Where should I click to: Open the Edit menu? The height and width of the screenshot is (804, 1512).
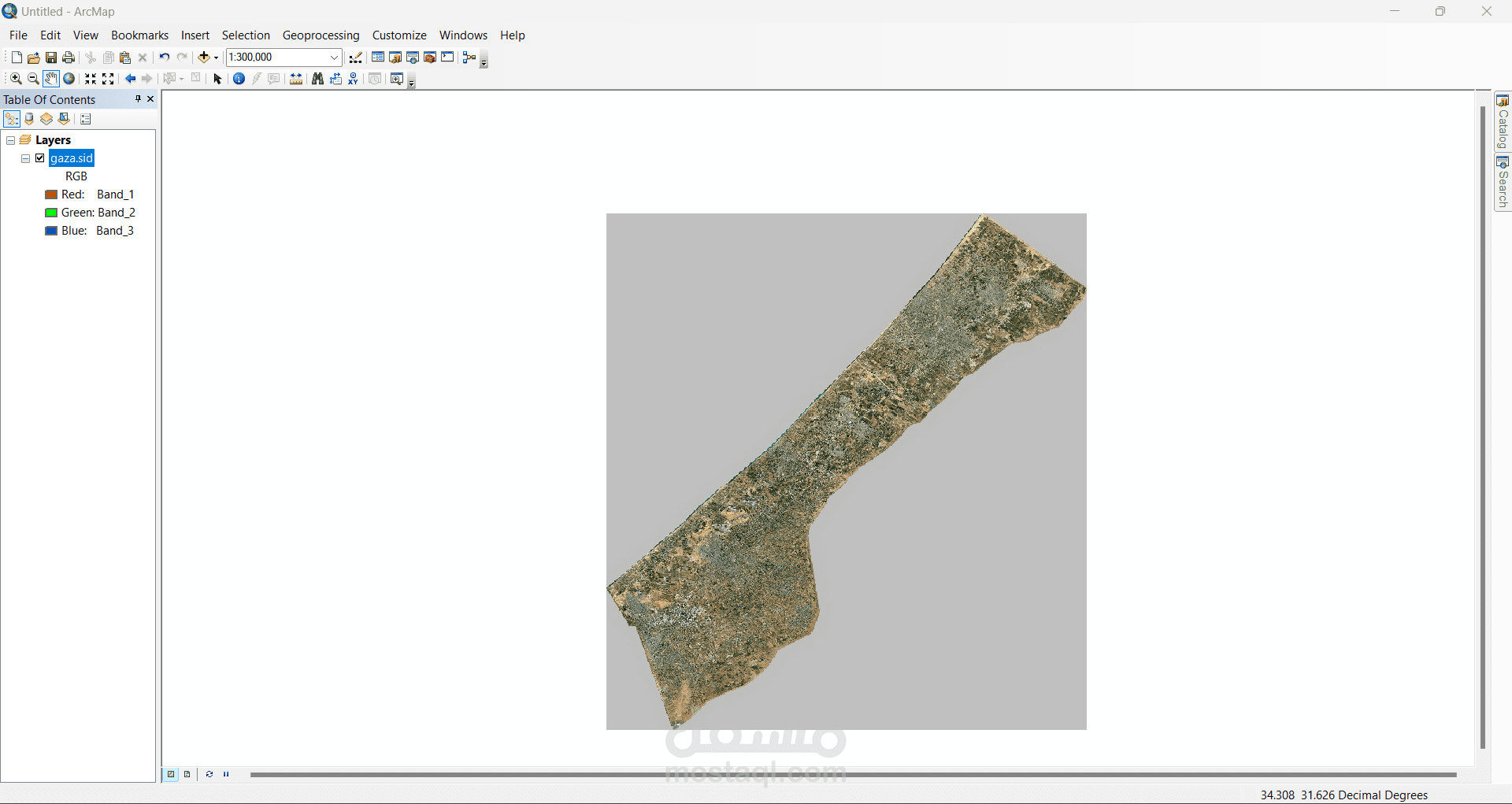click(50, 35)
